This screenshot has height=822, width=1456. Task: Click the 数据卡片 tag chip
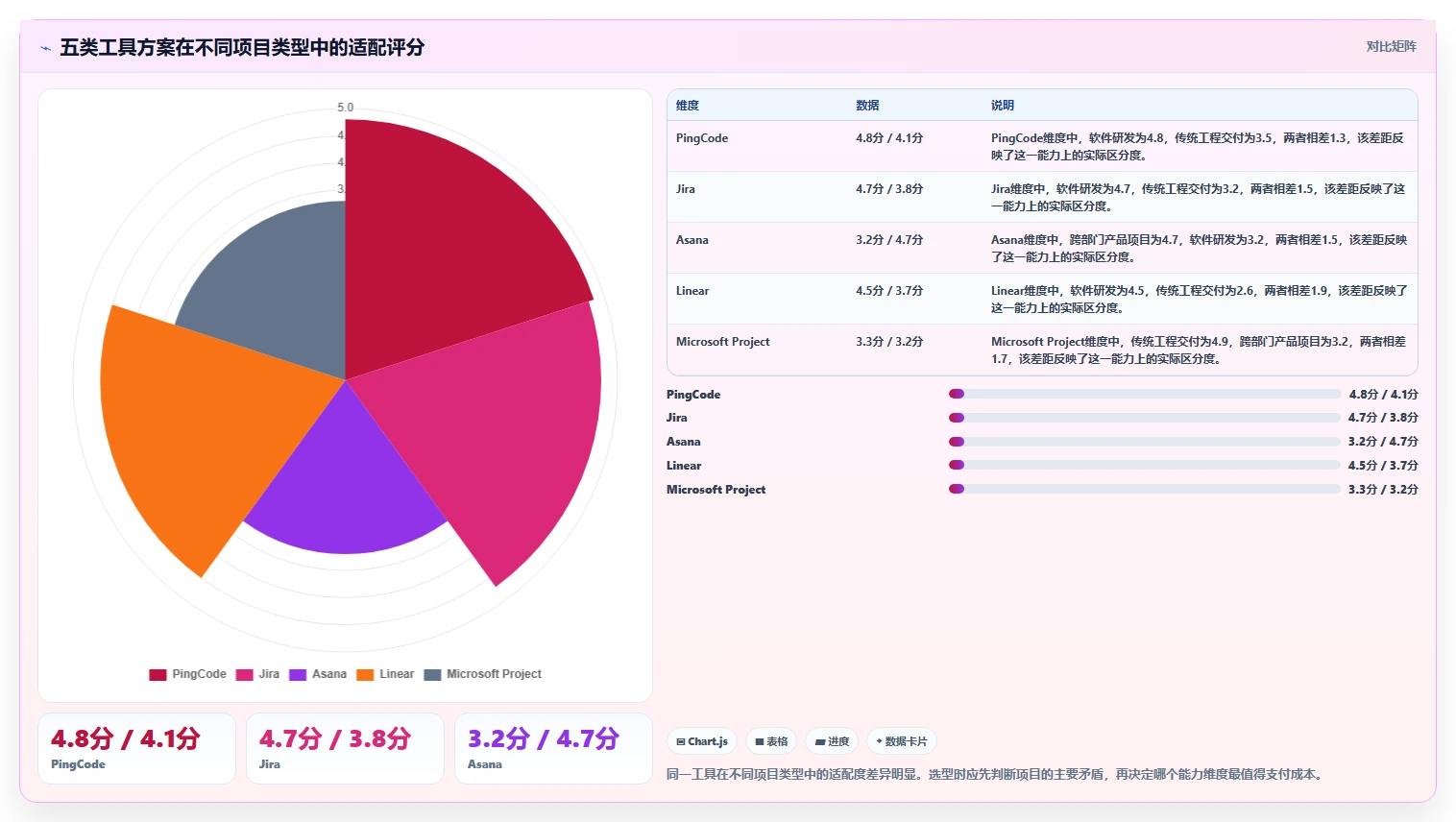point(902,741)
